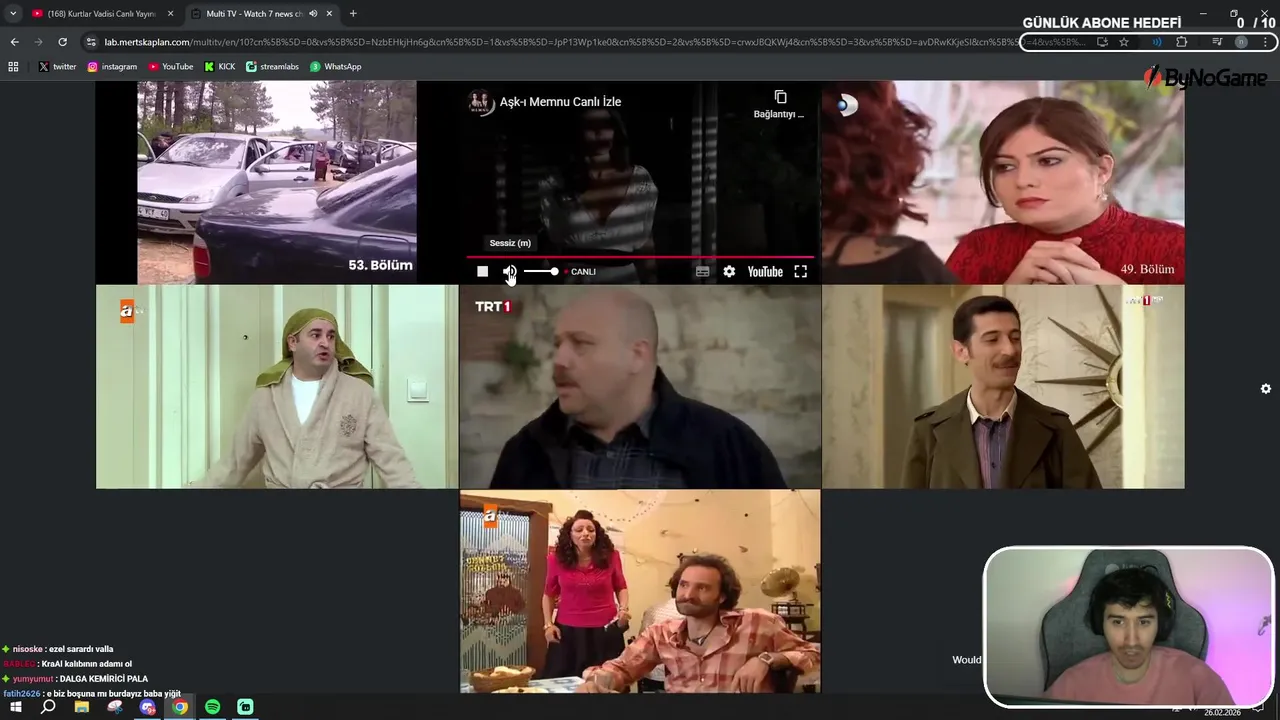Bookmark this page with the star
Viewport: 1280px width, 720px height.
coord(1124,42)
